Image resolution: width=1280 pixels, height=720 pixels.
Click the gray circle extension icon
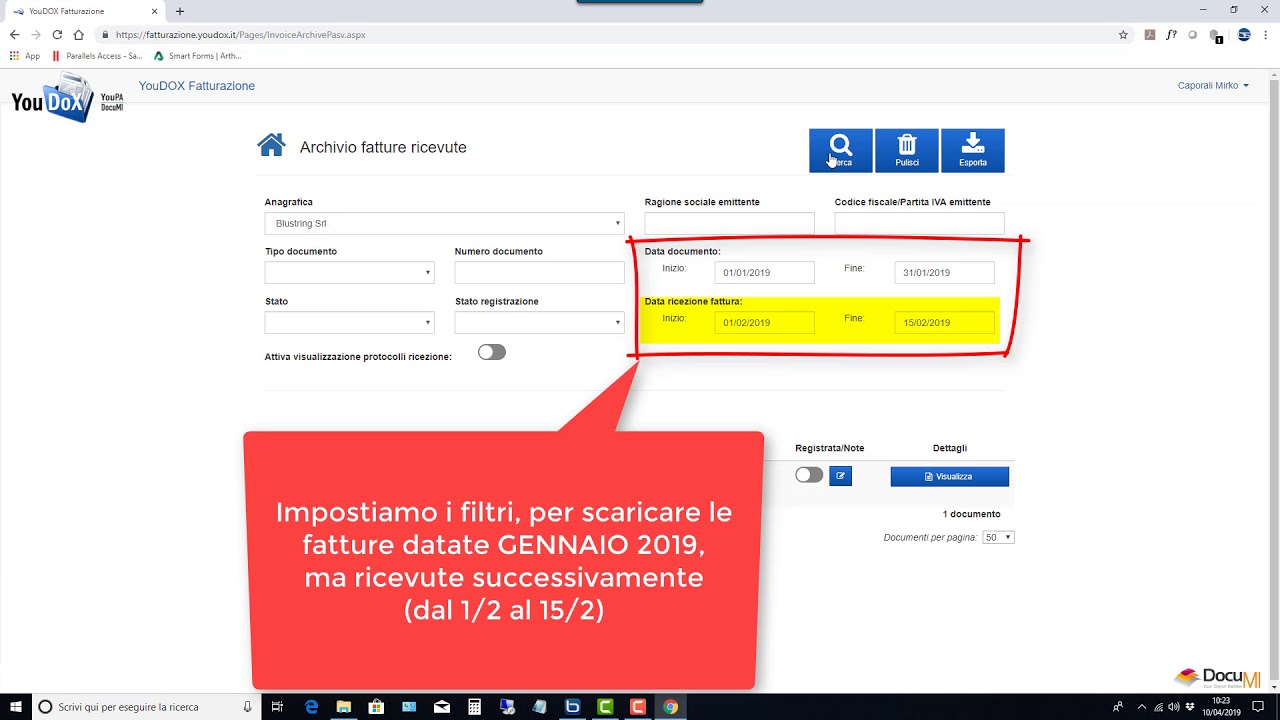click(x=1193, y=34)
